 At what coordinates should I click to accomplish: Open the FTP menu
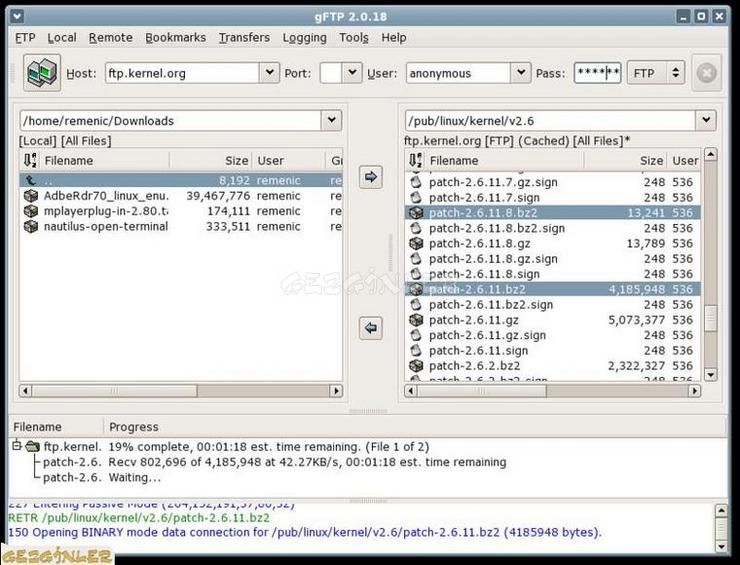[x=25, y=38]
